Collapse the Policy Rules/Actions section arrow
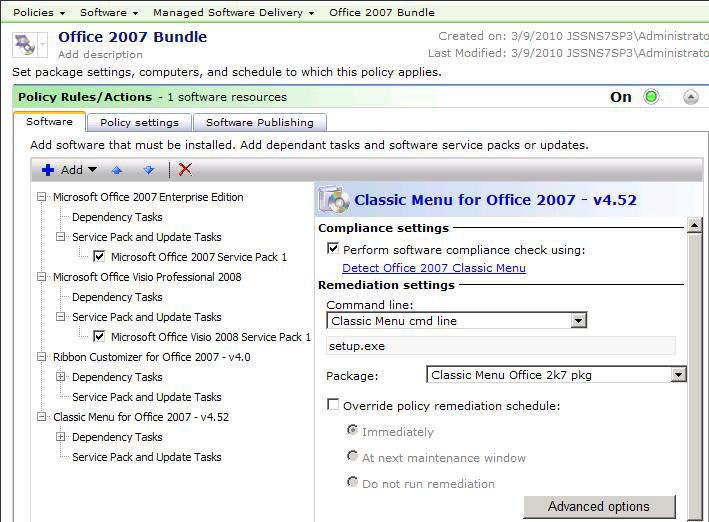The height and width of the screenshot is (522, 709). coord(690,97)
